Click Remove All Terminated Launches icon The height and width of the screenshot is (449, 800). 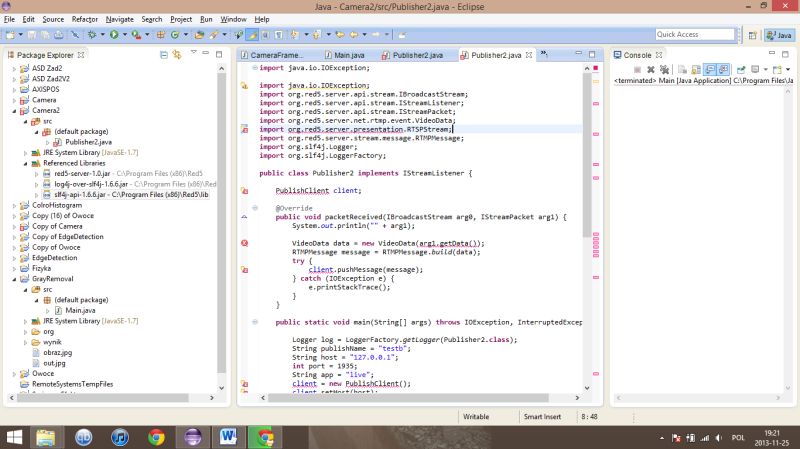click(x=664, y=69)
